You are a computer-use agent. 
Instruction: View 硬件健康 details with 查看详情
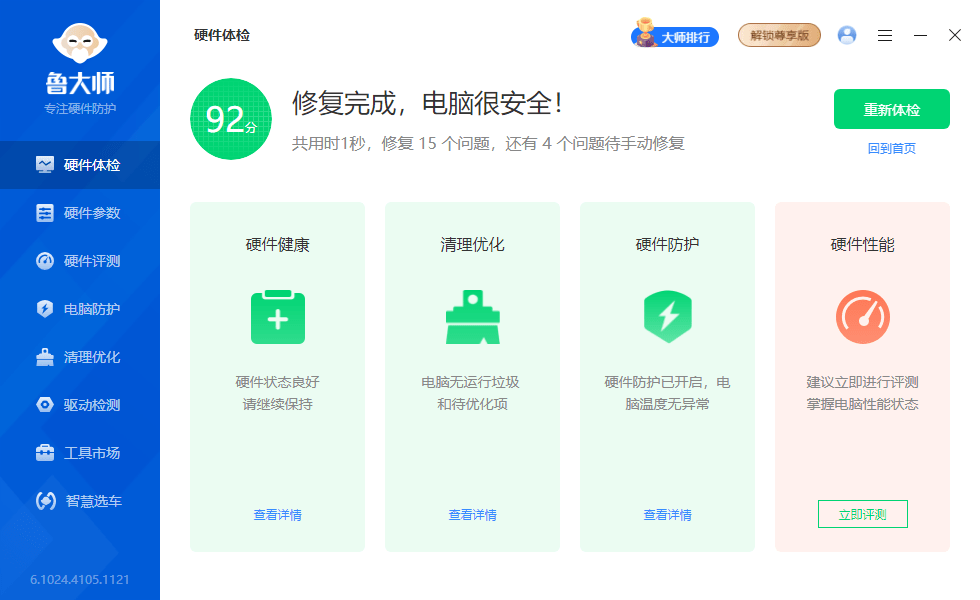point(277,514)
